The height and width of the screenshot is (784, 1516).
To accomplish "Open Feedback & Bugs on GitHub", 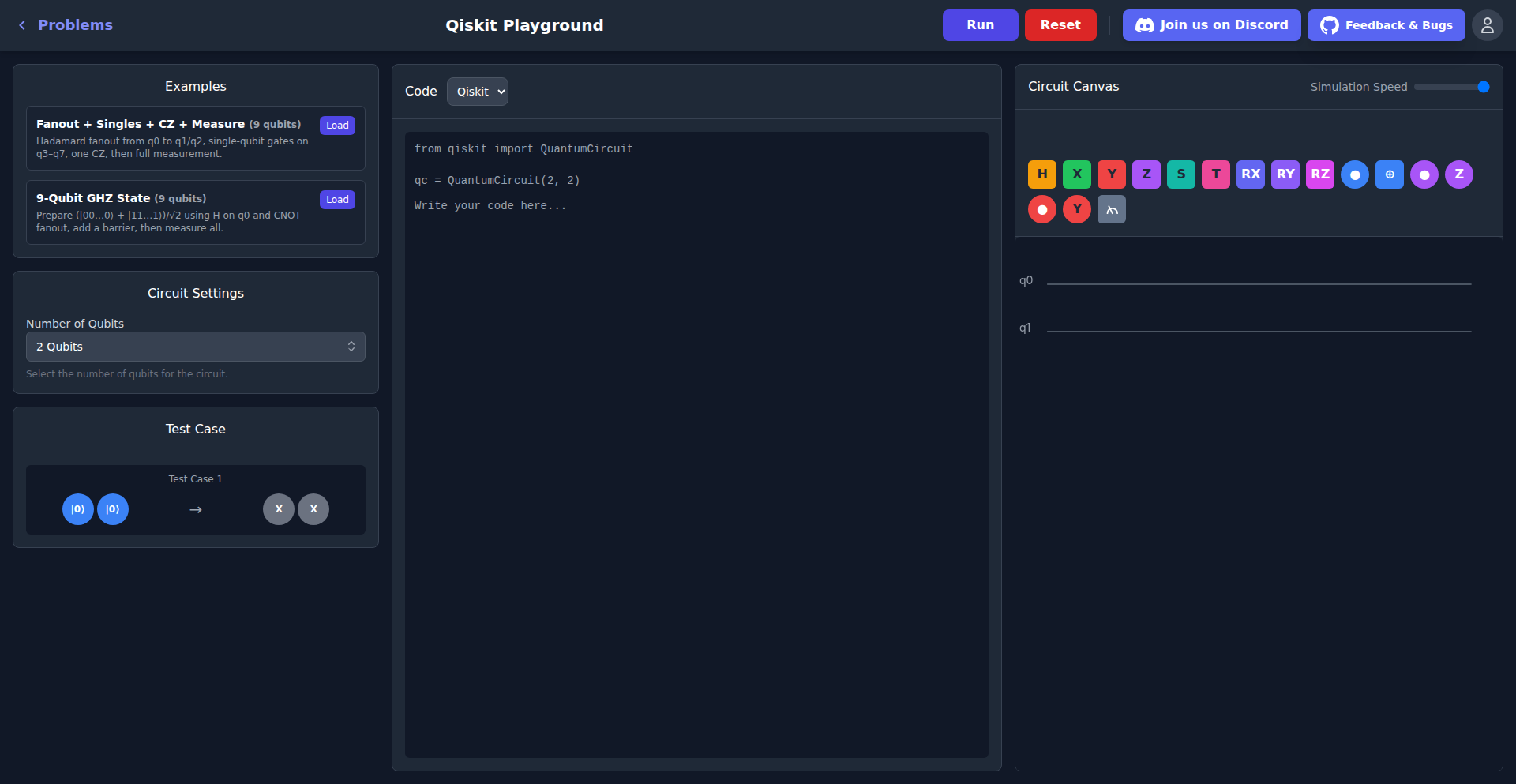I will click(1387, 25).
